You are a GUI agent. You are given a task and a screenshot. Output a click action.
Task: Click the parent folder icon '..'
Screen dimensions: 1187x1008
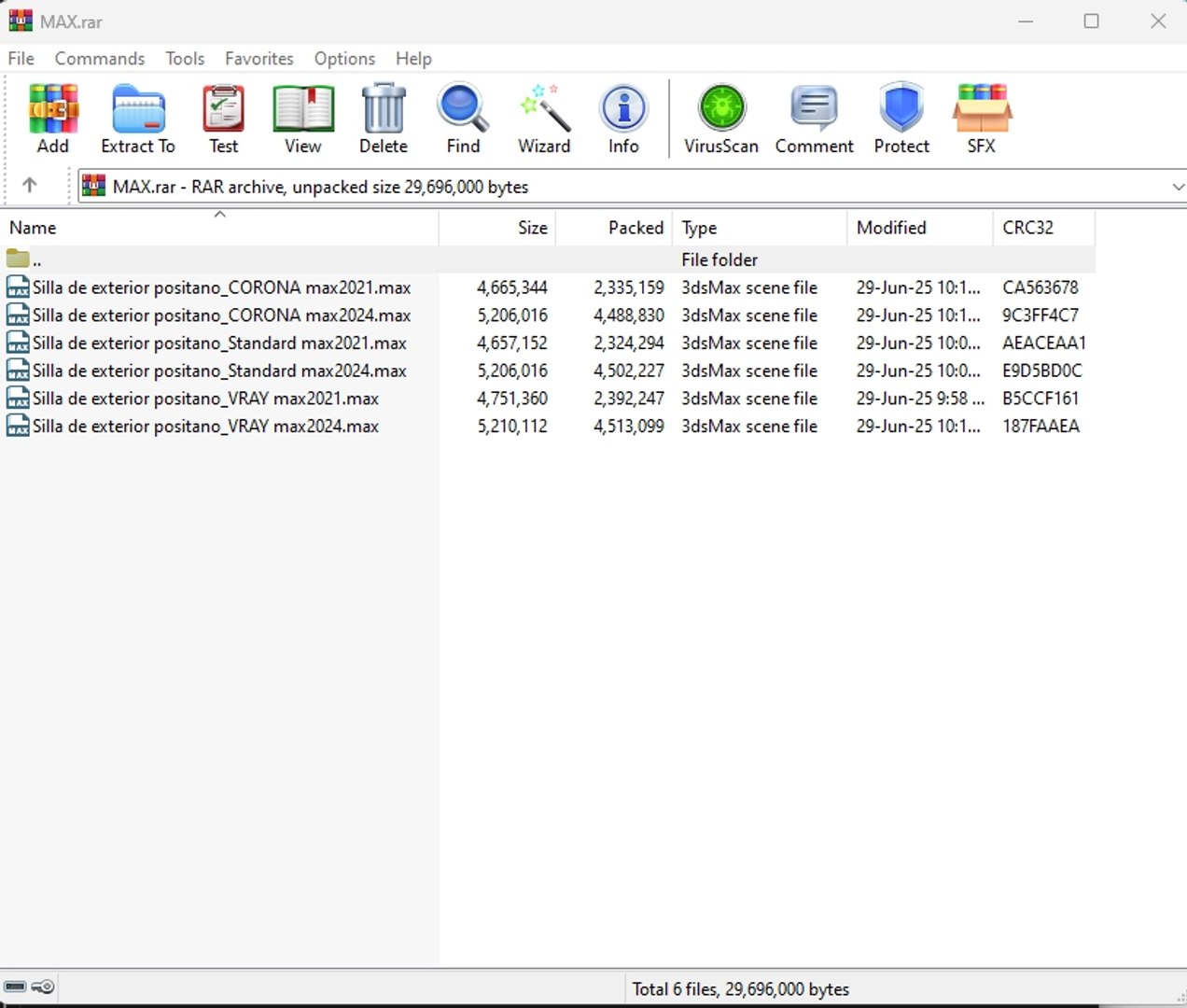(x=18, y=259)
